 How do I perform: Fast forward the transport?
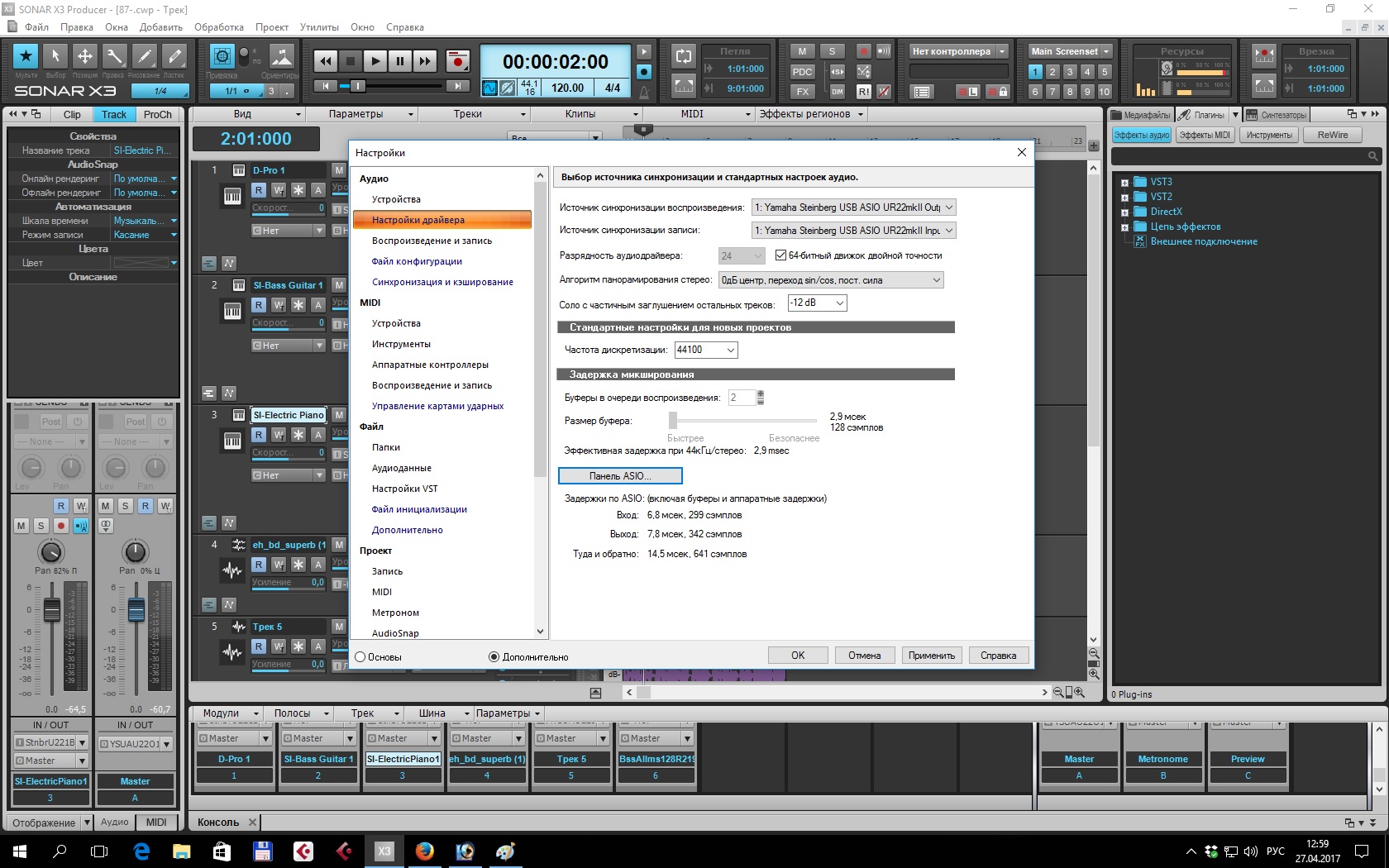point(425,60)
